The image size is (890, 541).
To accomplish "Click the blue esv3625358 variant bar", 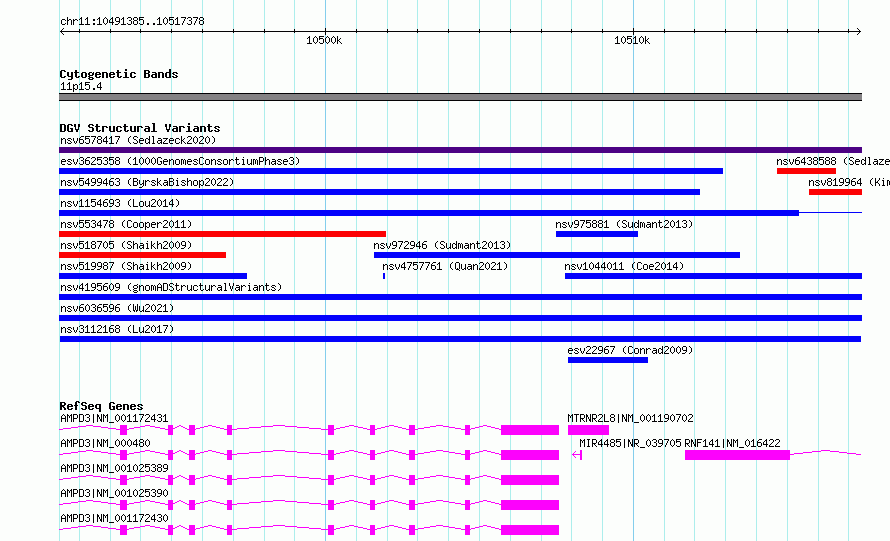I will click(391, 171).
